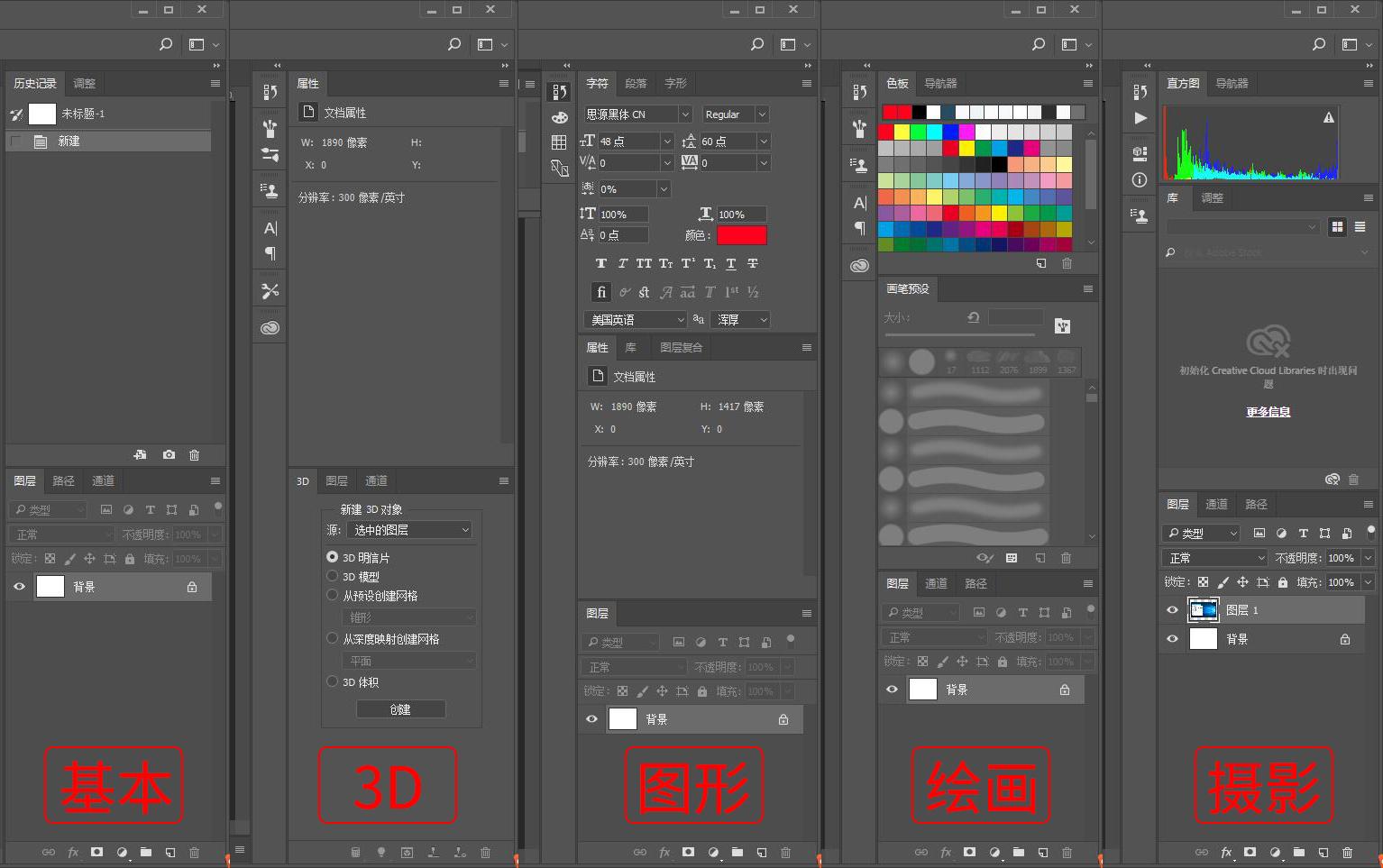Select the 3D 明信片 radio button
Screen dimensions: 1383x868
click(x=332, y=557)
